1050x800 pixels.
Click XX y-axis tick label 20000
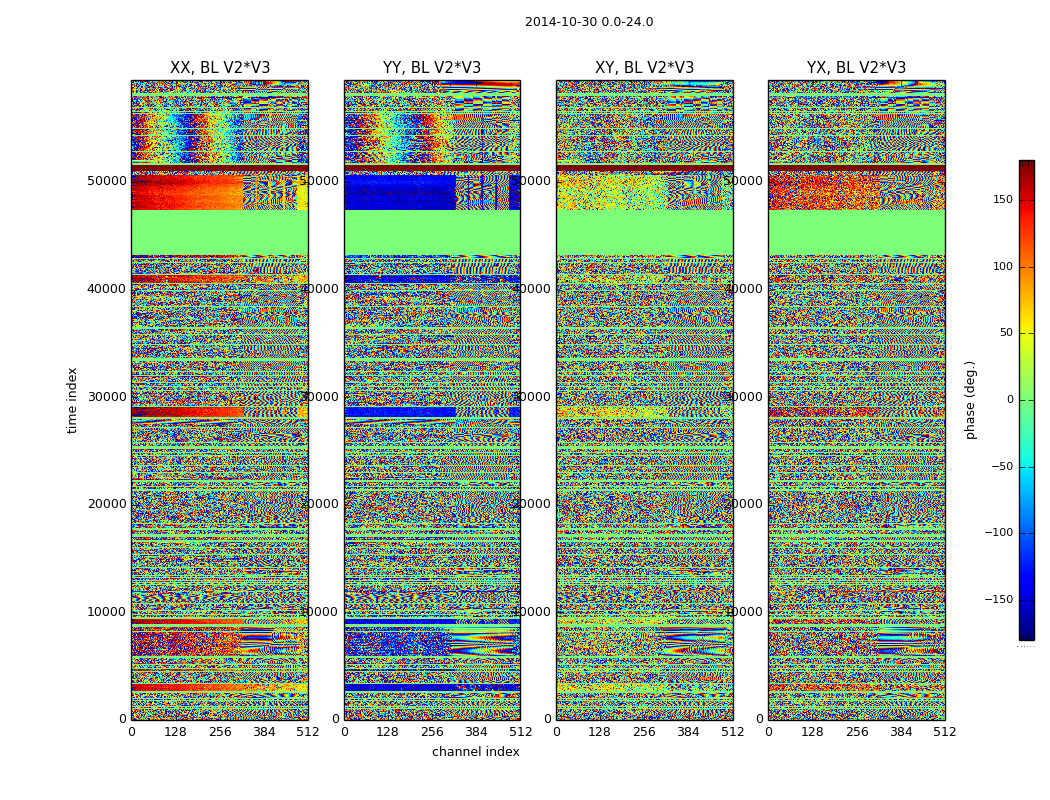point(107,504)
